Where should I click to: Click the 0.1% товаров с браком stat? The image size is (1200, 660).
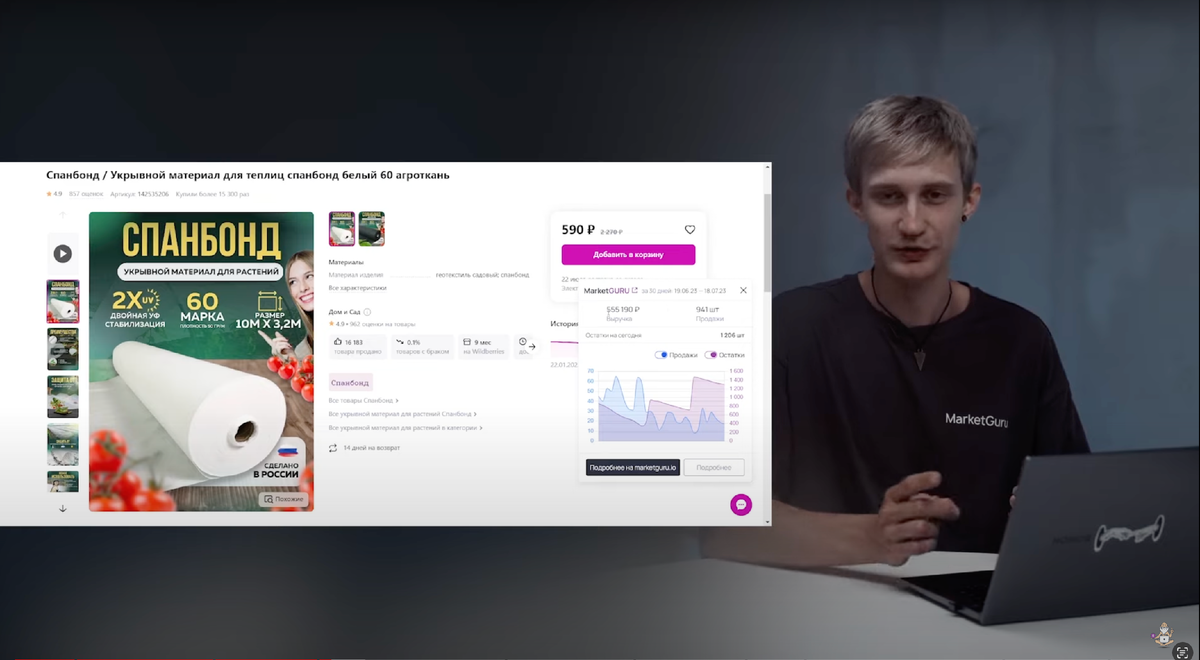(424, 346)
